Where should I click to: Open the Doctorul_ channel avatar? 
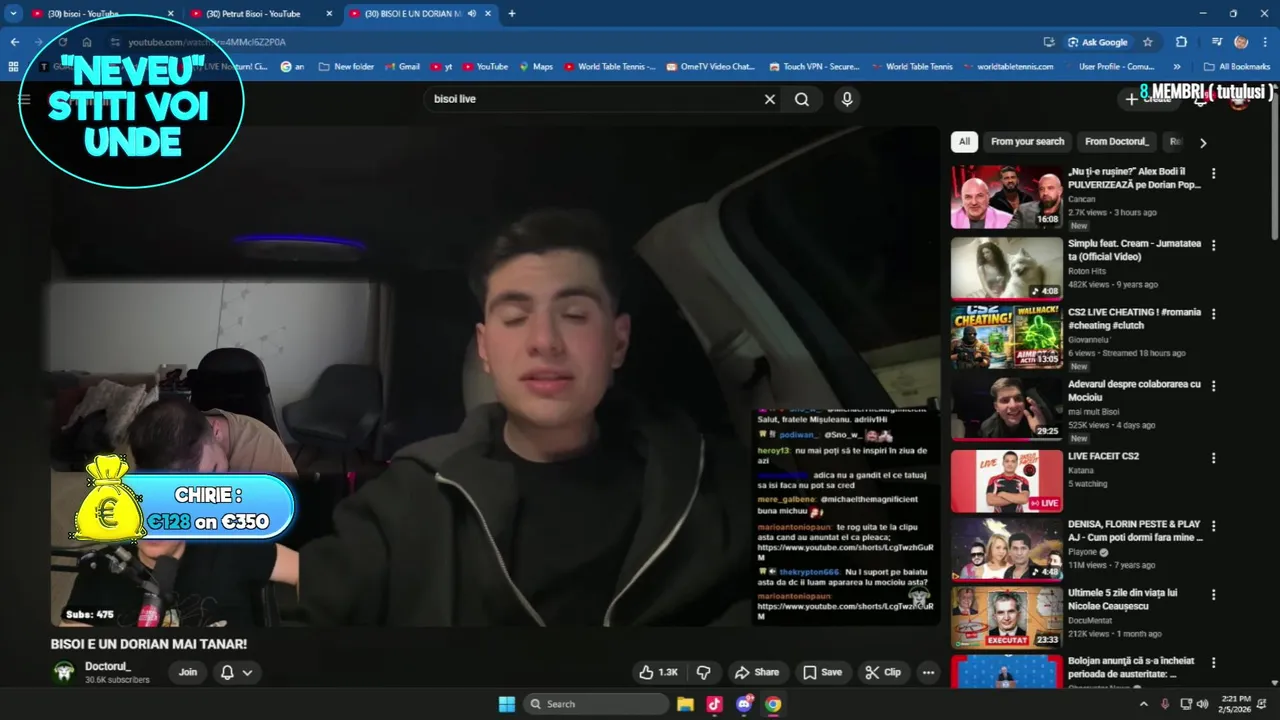tap(64, 672)
